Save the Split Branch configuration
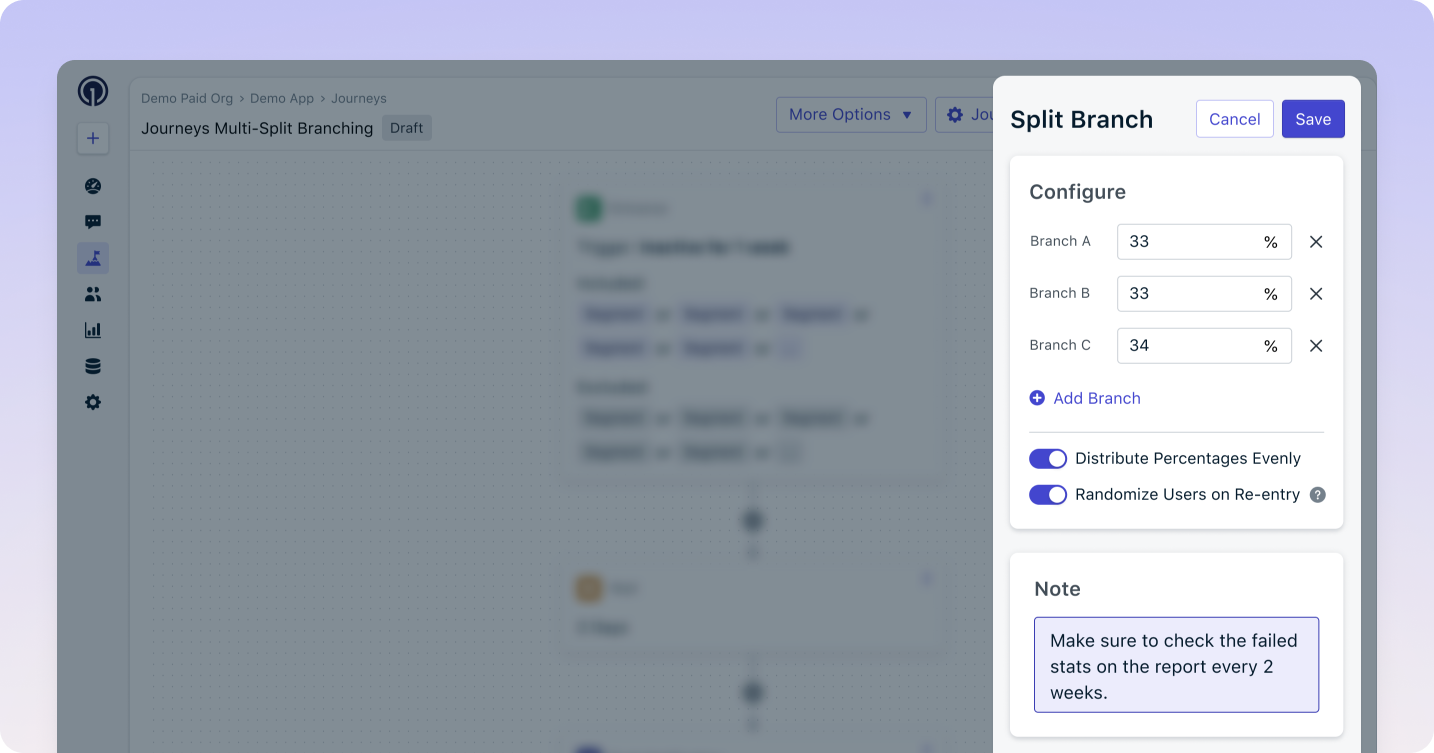Screen dimensions: 1434x753 [x=1312, y=119]
